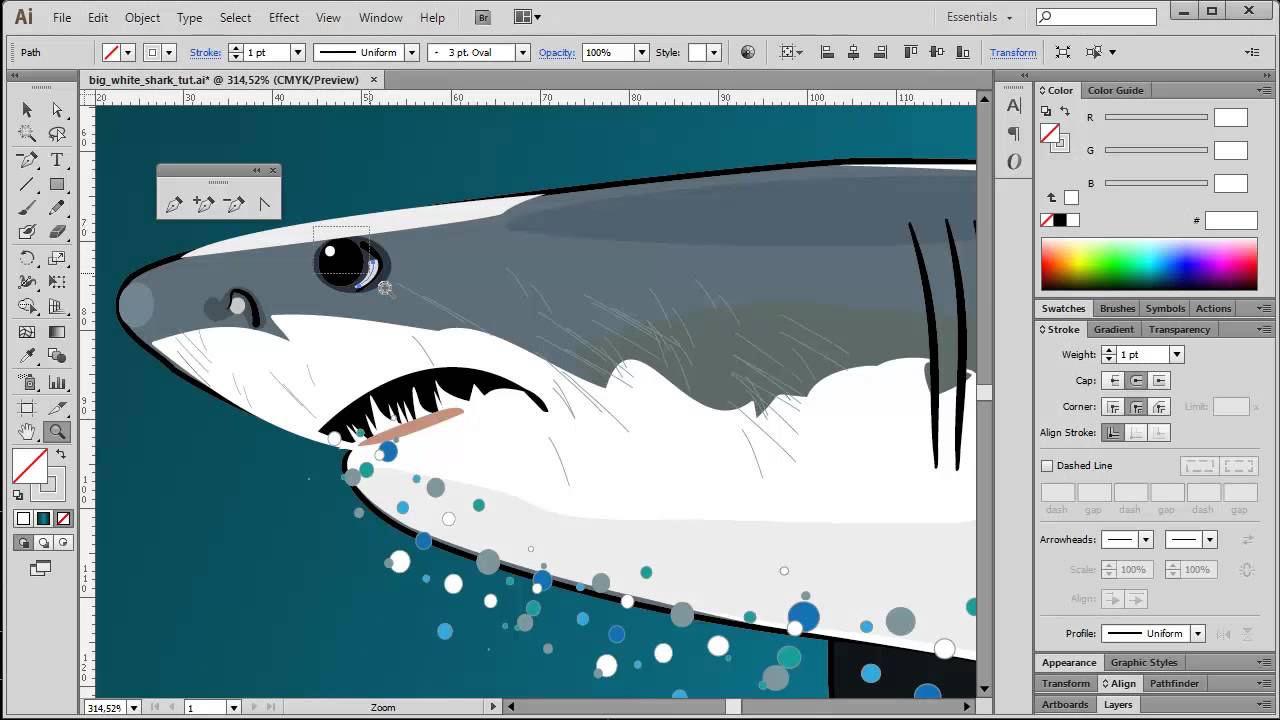
Task: Click the Opacity link in control bar
Action: [x=556, y=52]
